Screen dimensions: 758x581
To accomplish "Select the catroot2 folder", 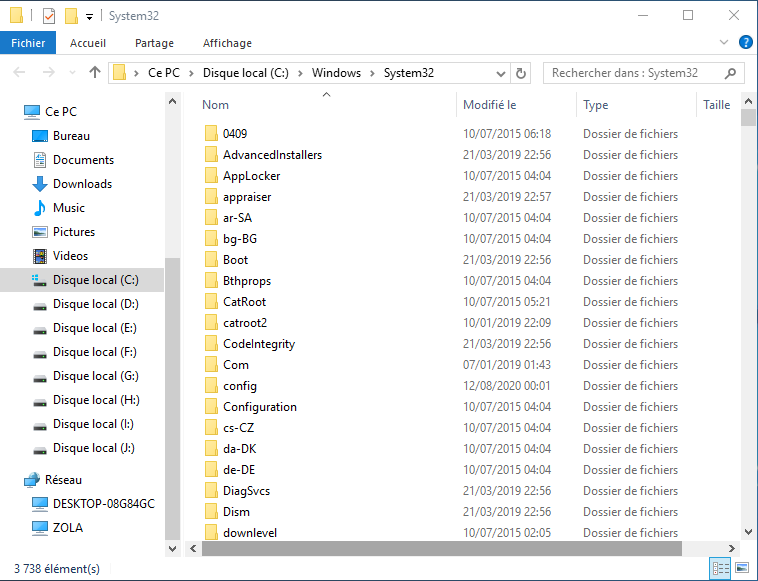I will tap(245, 323).
